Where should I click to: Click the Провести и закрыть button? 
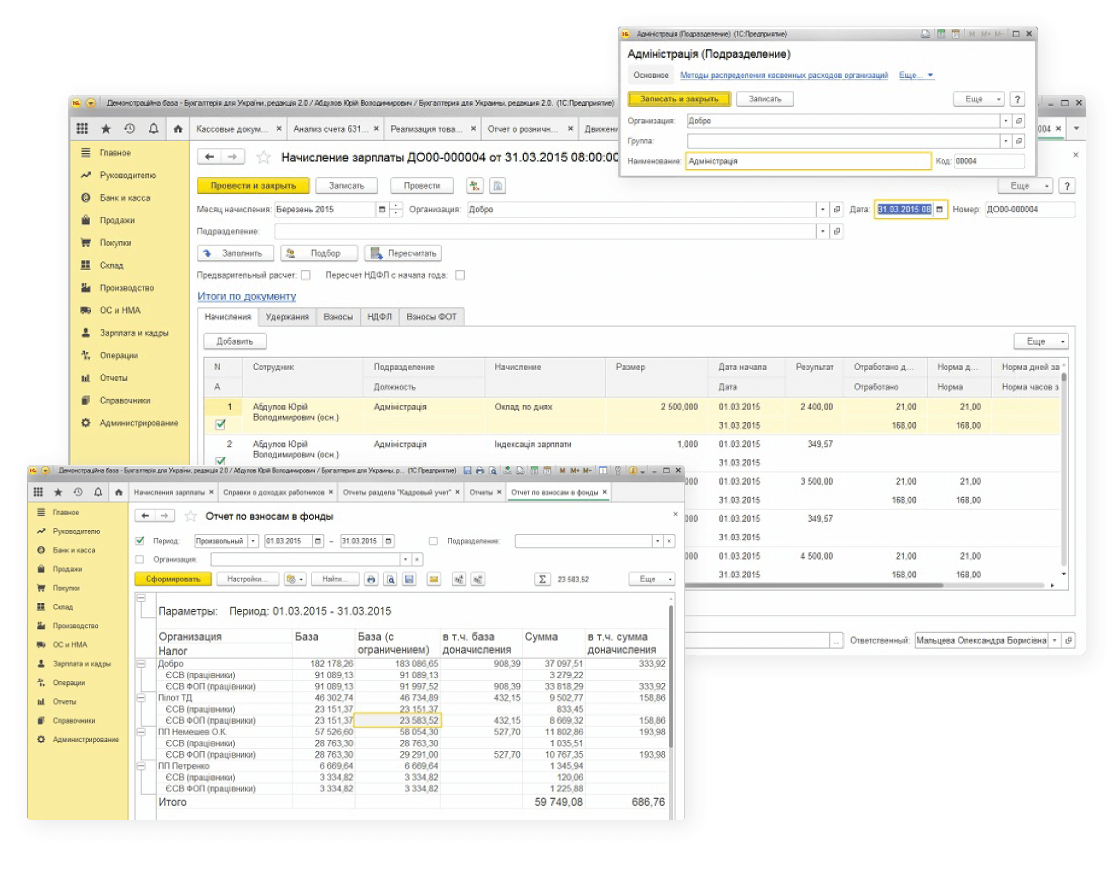(253, 185)
